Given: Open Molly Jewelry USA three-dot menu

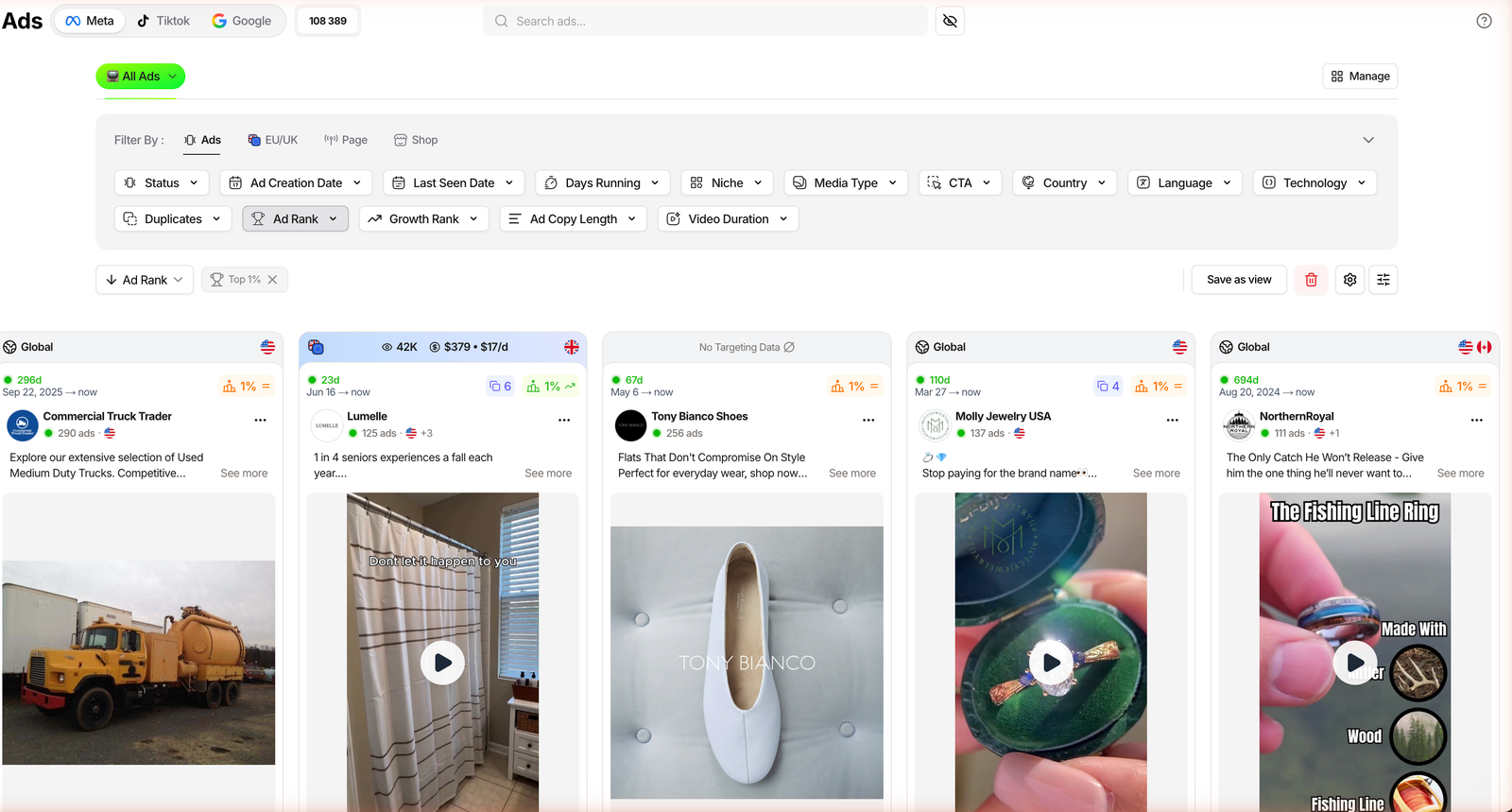Looking at the screenshot, I should click(1172, 420).
